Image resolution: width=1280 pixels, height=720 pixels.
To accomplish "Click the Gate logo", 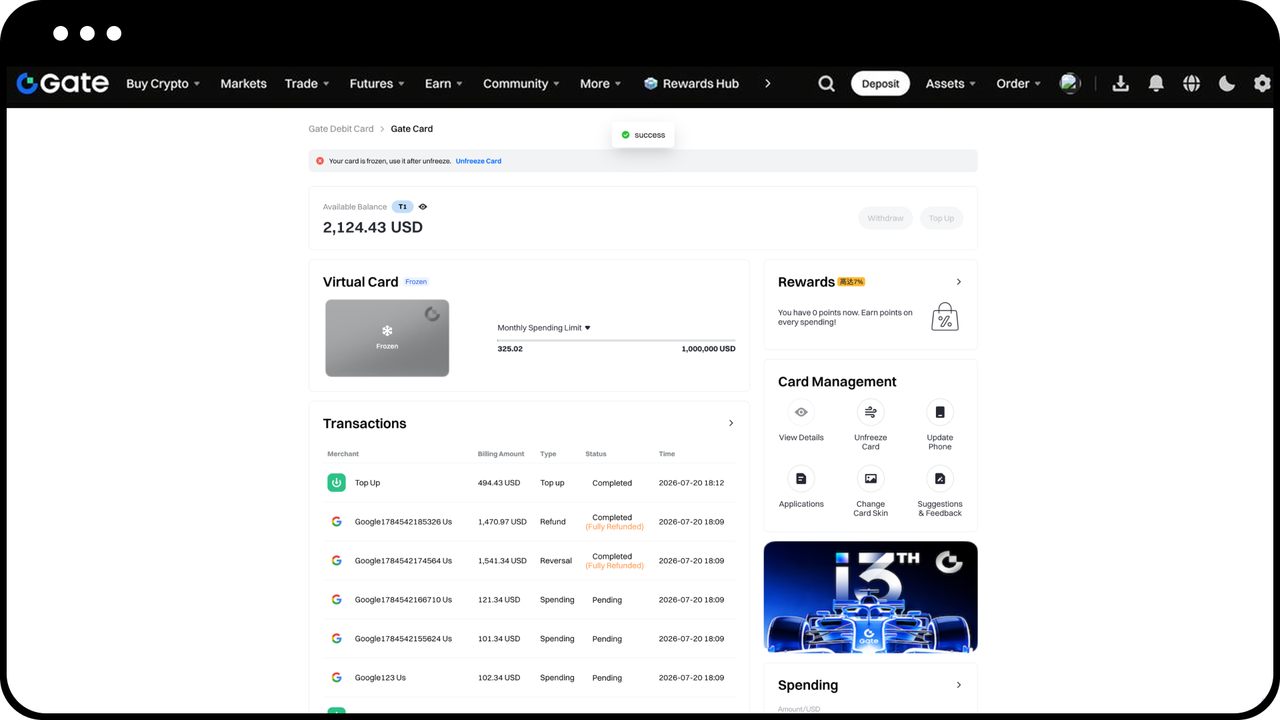I will [62, 83].
